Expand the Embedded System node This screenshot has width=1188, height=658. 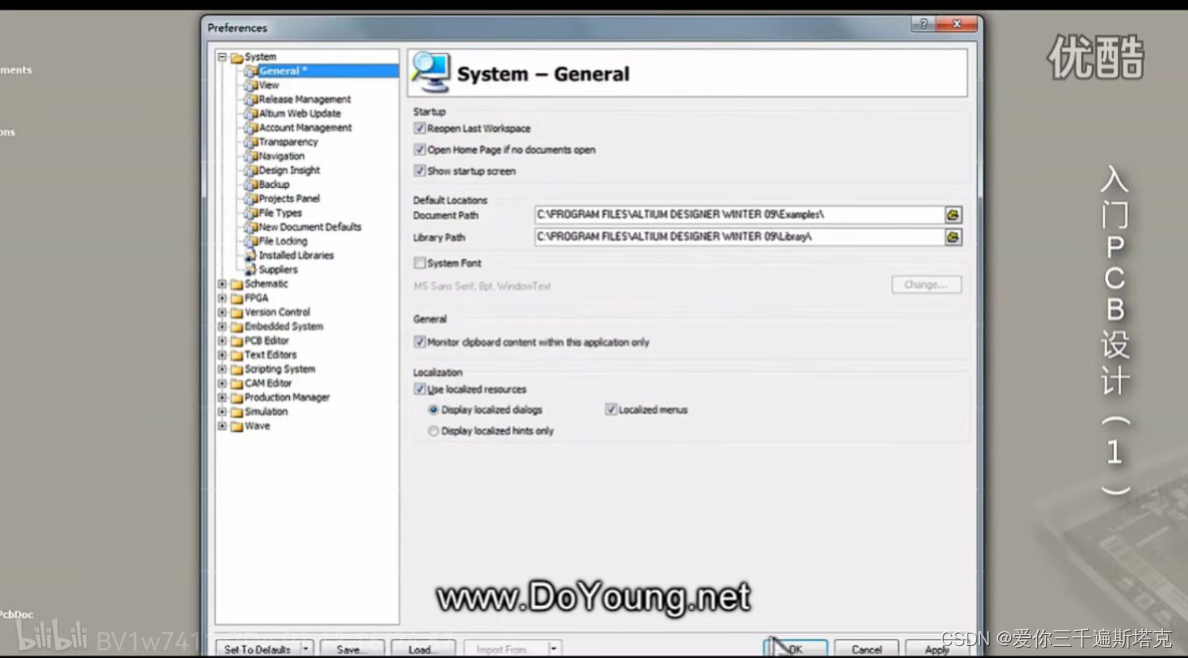(x=222, y=327)
